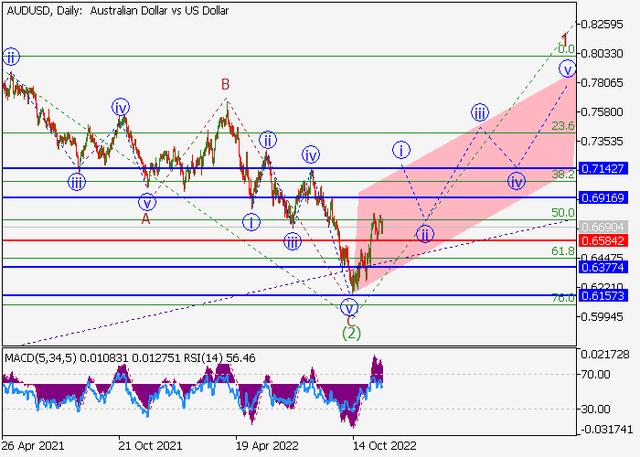Image resolution: width=640 pixels, height=457 pixels.
Task: Click projected wave iv circle below 0.71427 line
Action: 516,181
